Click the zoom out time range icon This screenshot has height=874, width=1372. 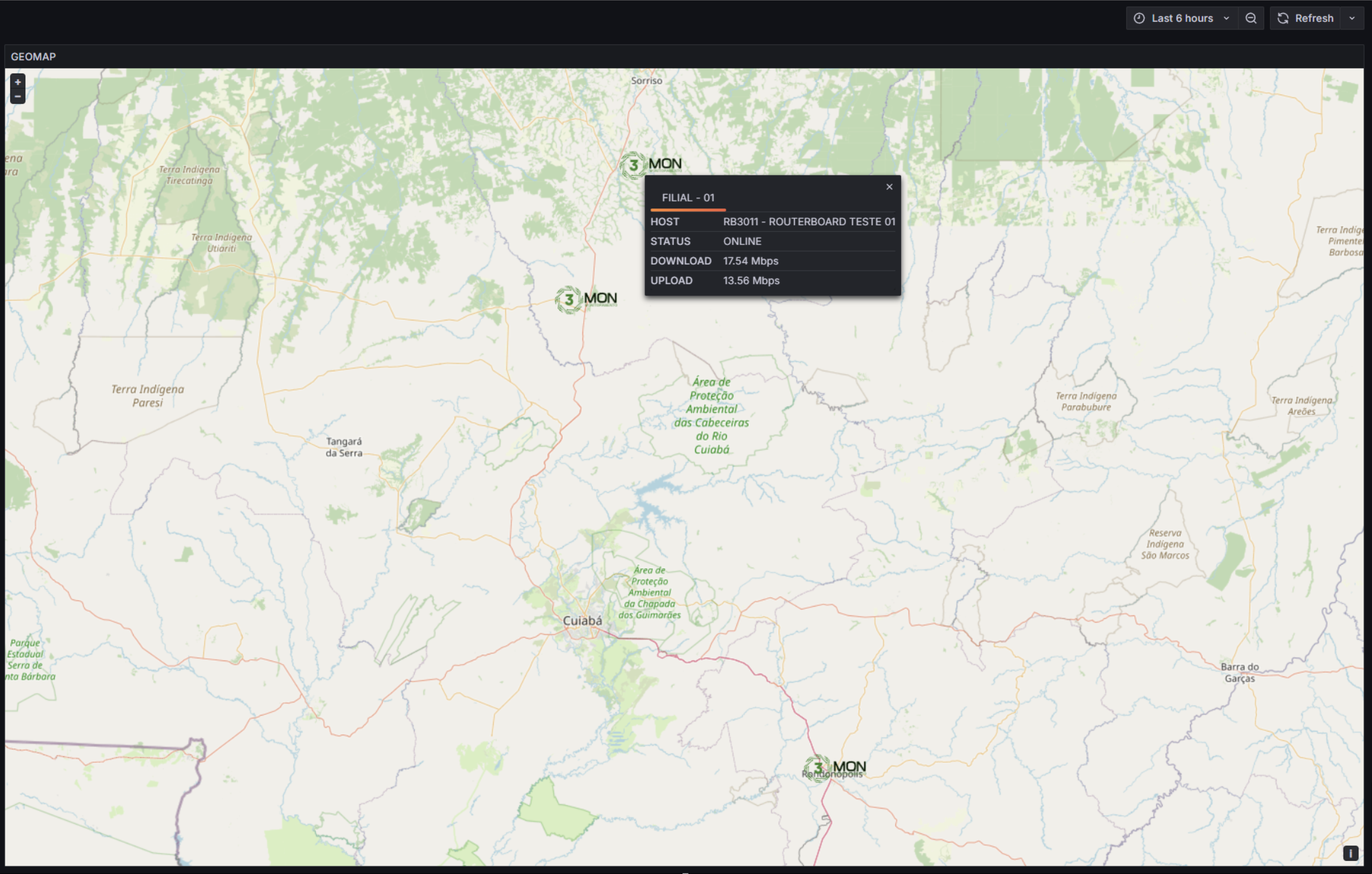click(1251, 18)
